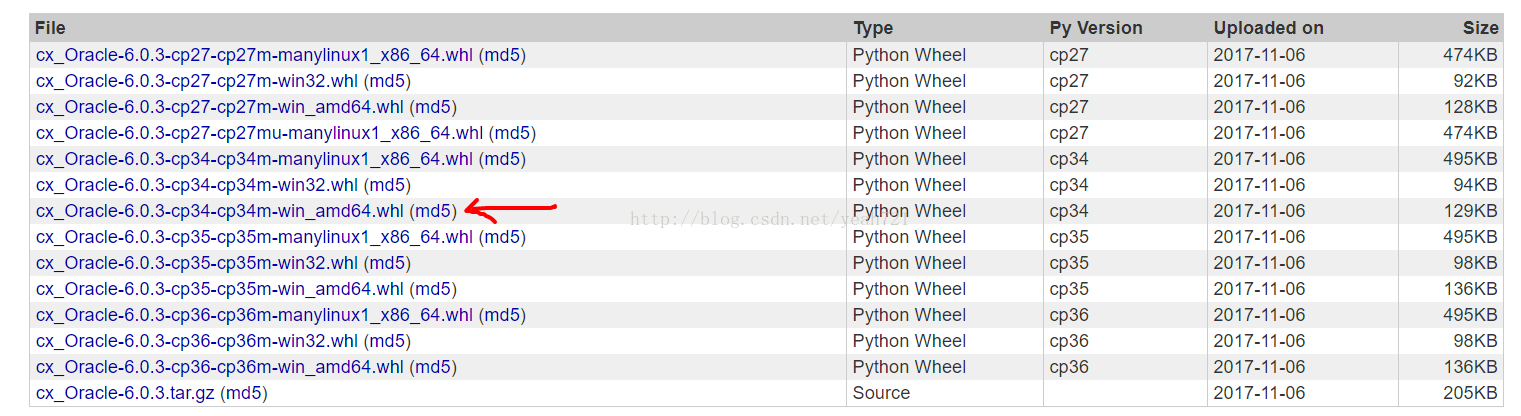Open cx_Oracle-6.0.3-cp36-cp36m-manylinux1_x86_64.whl
Screen dimensions: 1521x416
tap(254, 315)
